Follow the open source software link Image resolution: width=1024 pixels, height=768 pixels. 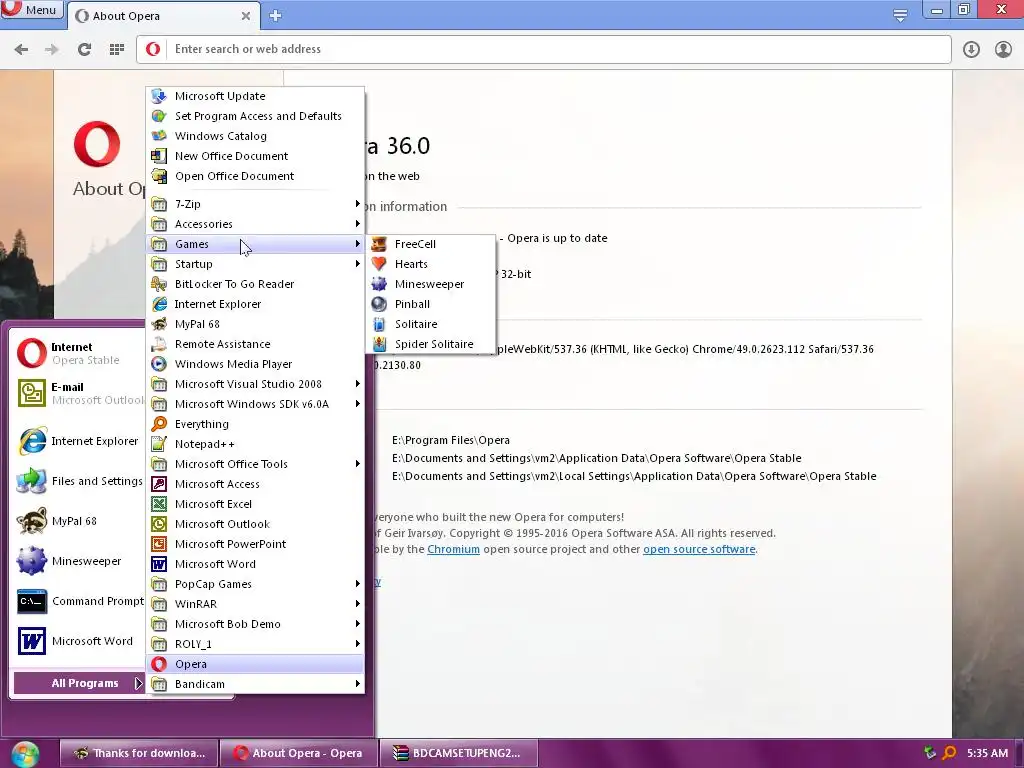pos(699,549)
